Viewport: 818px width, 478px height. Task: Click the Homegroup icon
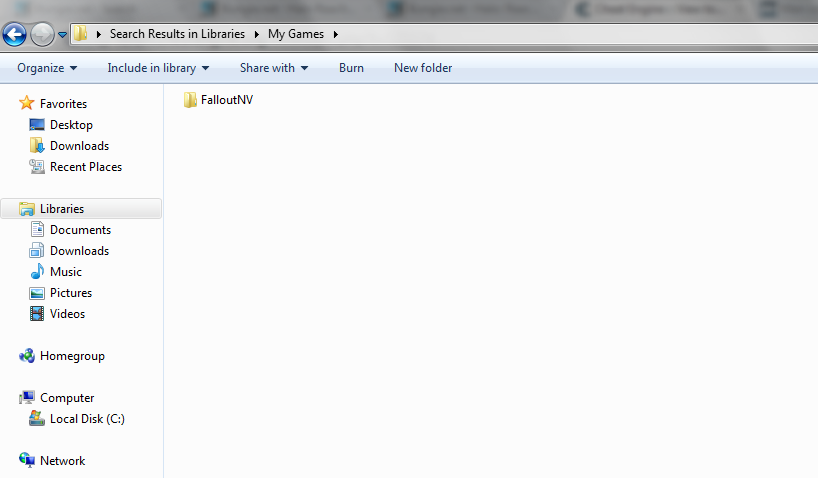pos(27,356)
